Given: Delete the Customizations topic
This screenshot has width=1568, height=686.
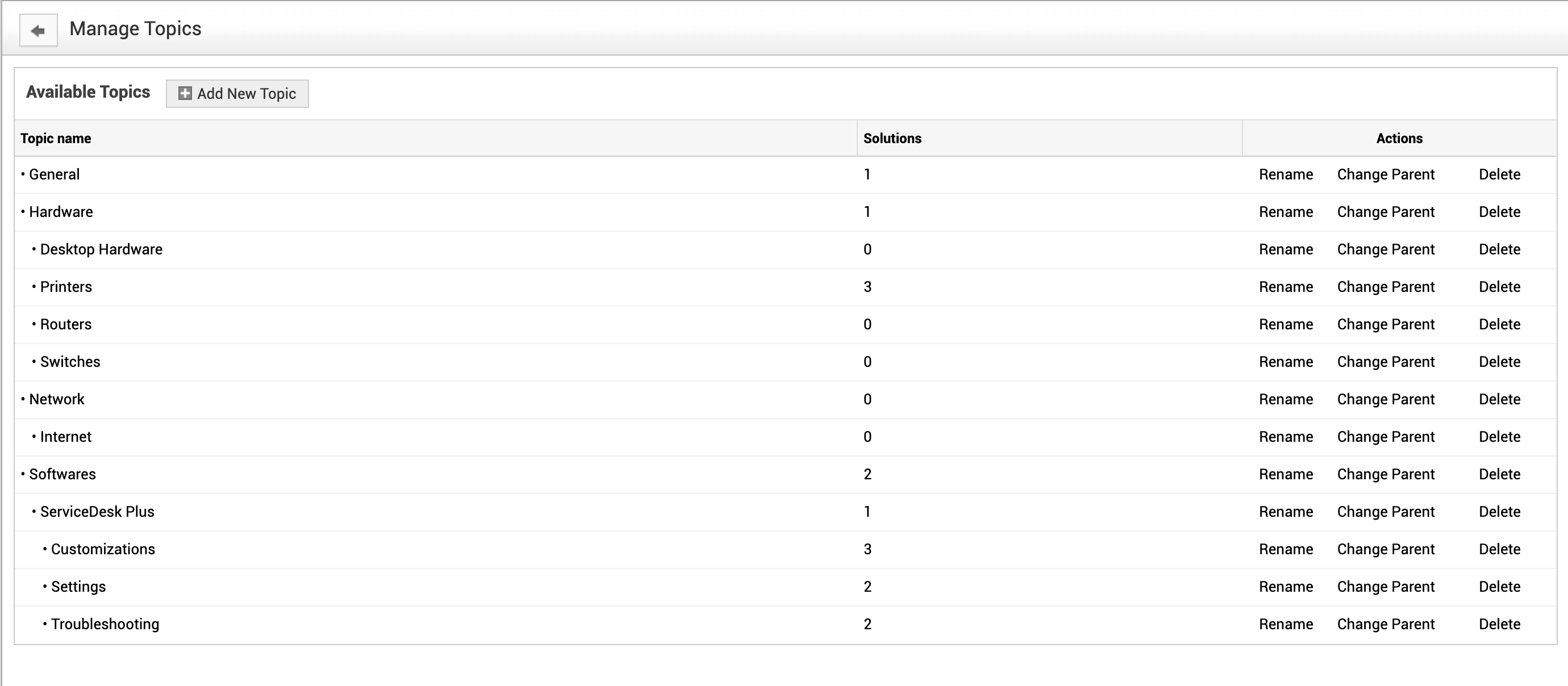Looking at the screenshot, I should tap(1499, 550).
